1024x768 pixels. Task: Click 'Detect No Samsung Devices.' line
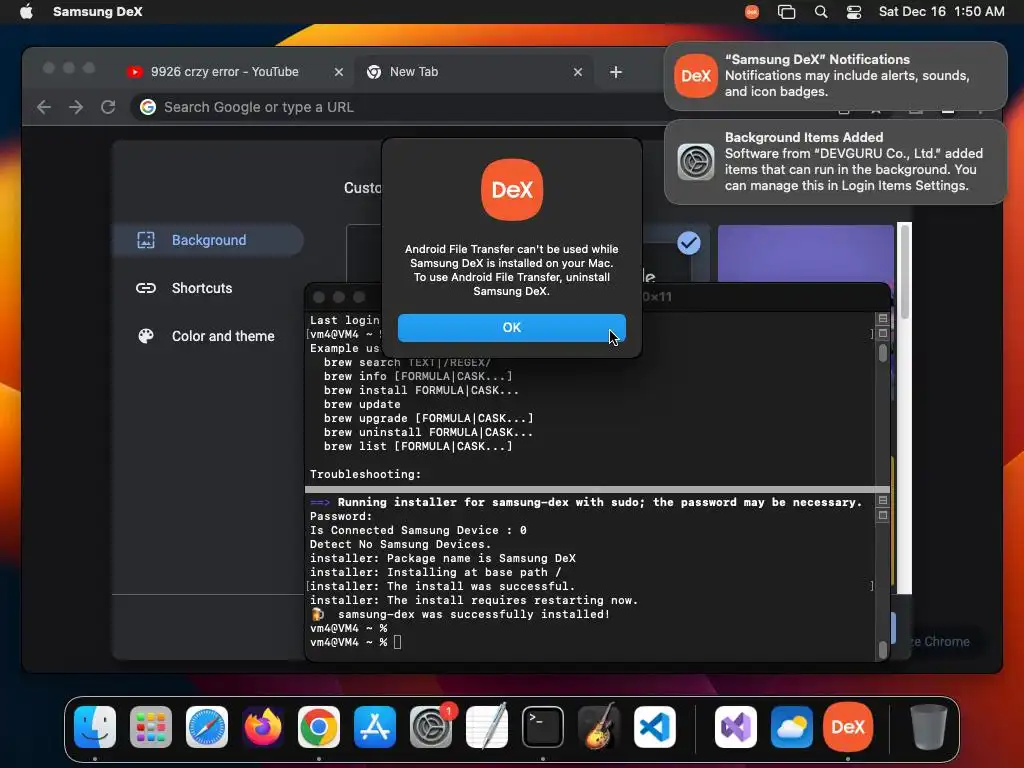pyautogui.click(x=400, y=544)
